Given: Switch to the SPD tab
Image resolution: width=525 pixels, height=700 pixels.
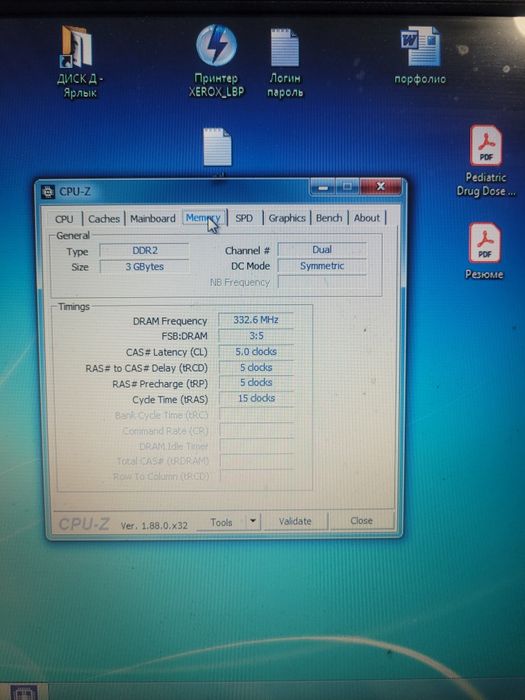Looking at the screenshot, I should pyautogui.click(x=244, y=218).
